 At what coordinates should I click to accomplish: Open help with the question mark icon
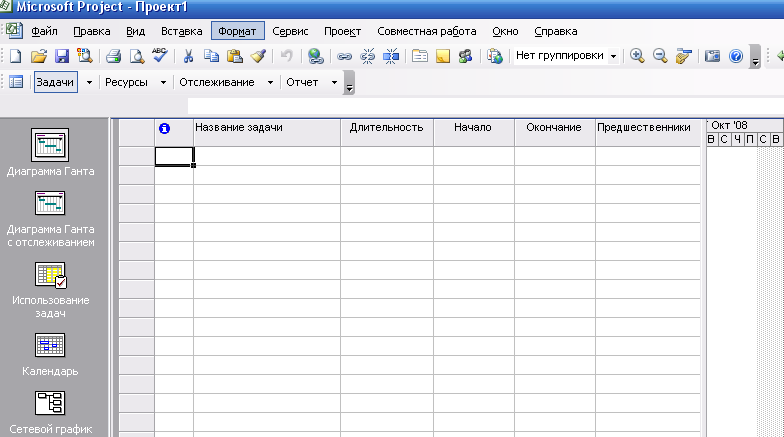coord(736,56)
